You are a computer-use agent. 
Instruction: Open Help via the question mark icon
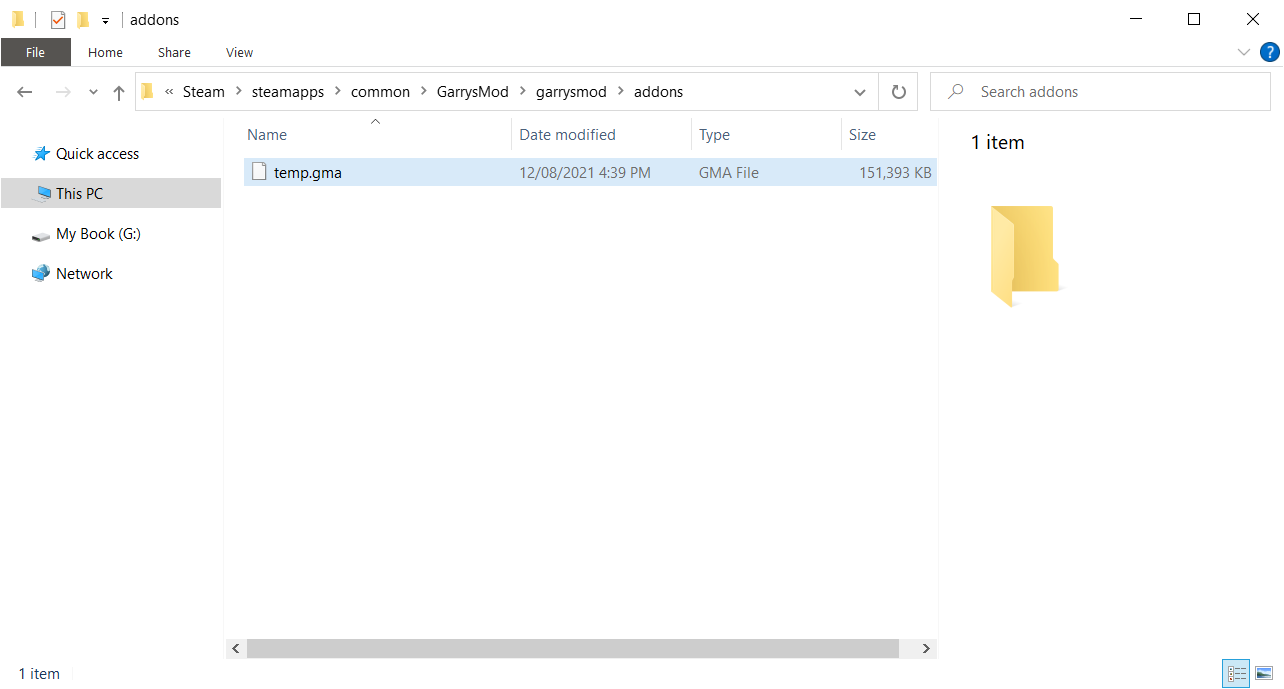(1270, 52)
